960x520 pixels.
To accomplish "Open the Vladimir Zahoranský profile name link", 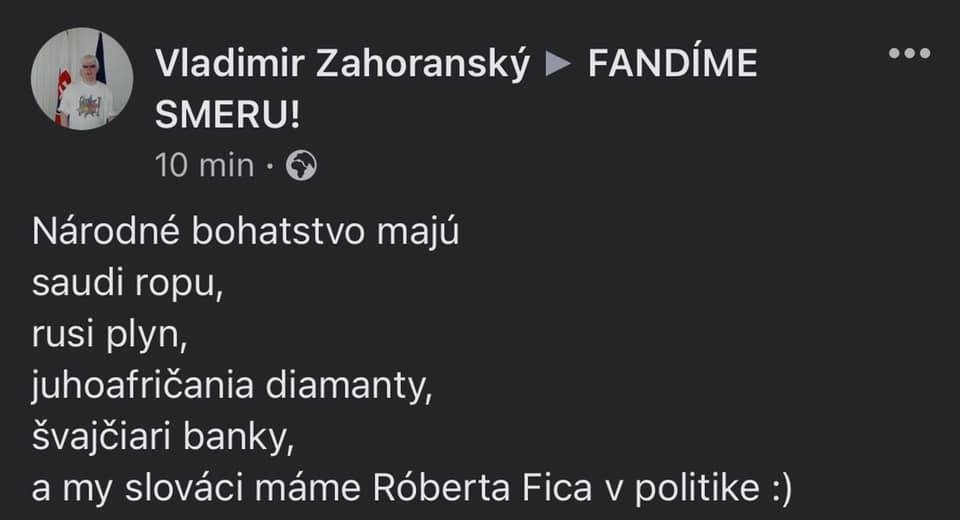I will pos(342,66).
